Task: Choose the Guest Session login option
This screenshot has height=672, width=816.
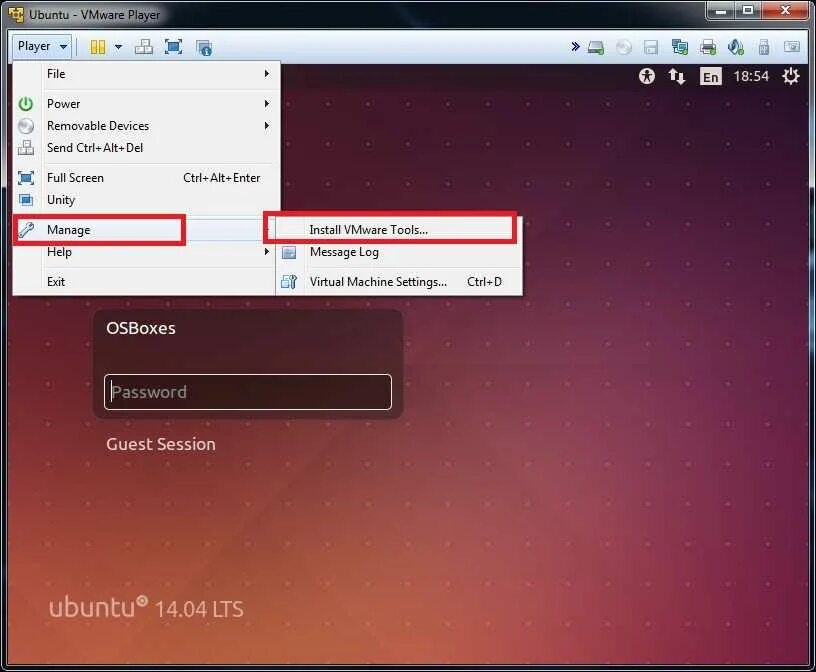Action: point(161,444)
